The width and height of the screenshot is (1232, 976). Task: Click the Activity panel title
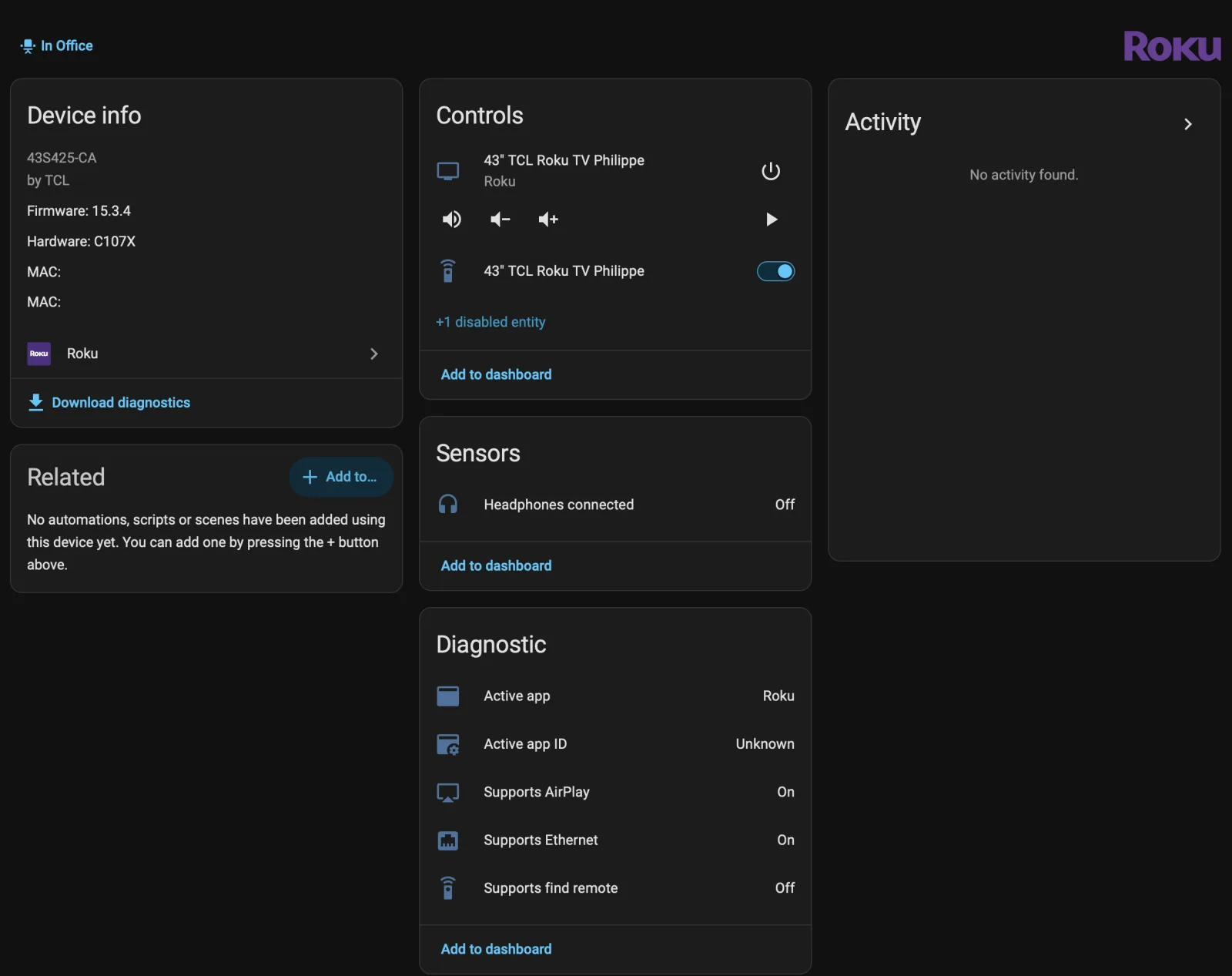(x=882, y=122)
